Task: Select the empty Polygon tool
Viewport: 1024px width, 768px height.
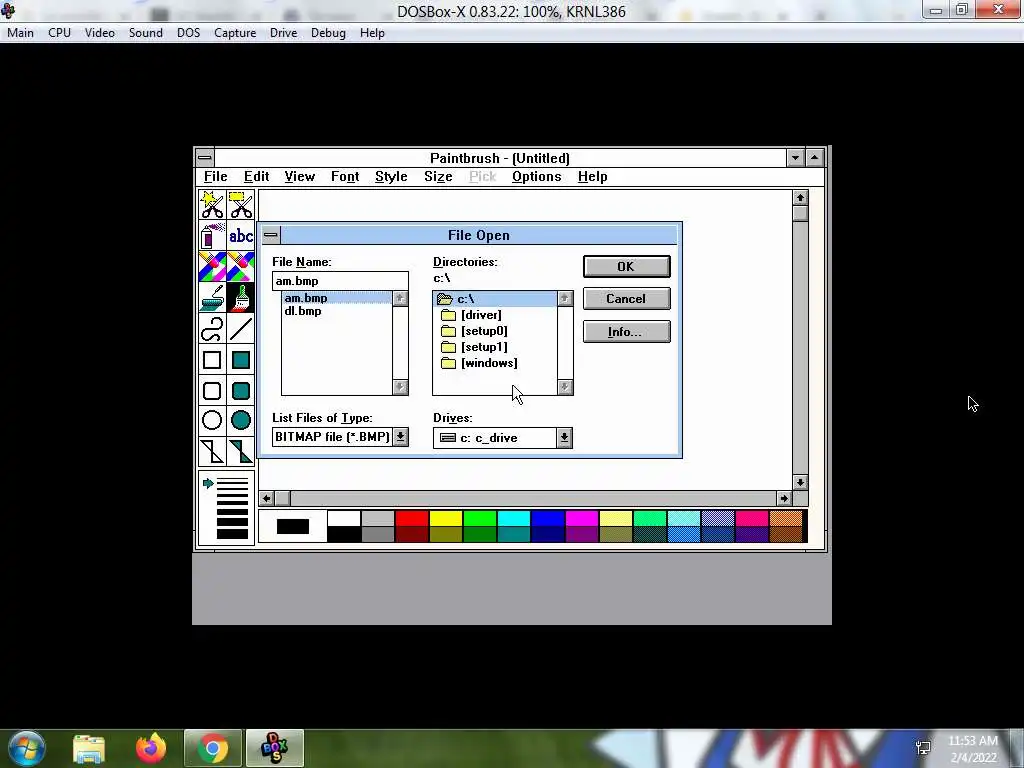Action: point(212,451)
